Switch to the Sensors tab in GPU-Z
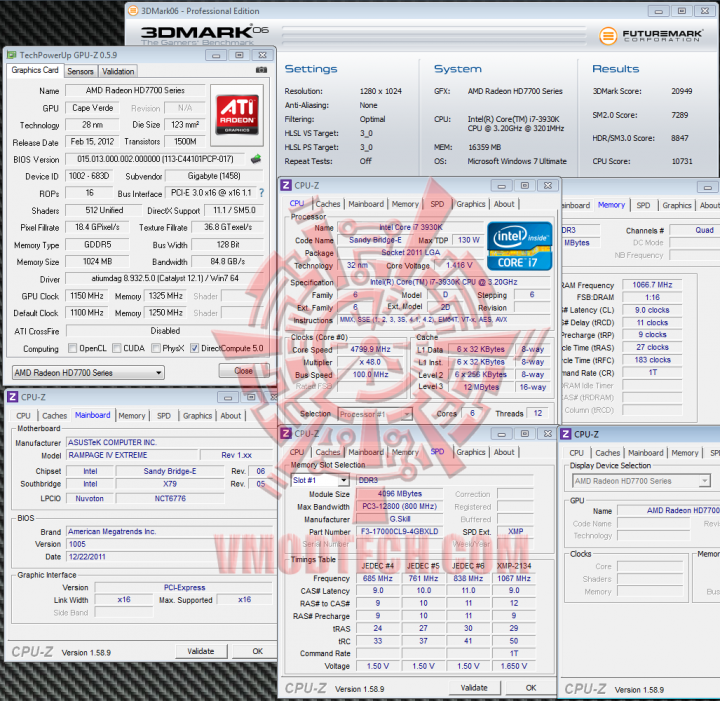 (80, 71)
